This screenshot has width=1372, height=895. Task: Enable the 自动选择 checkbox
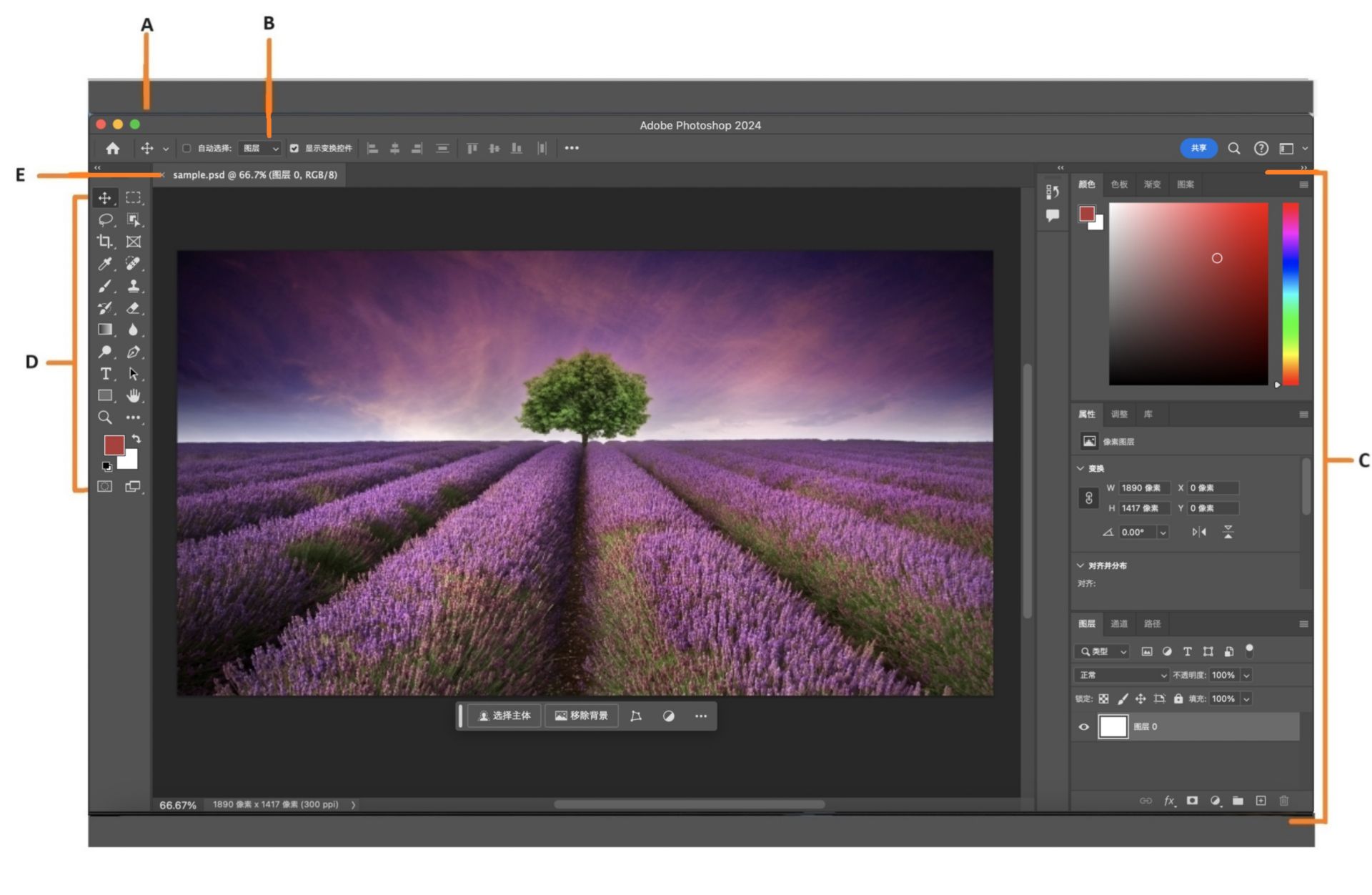pyautogui.click(x=187, y=148)
